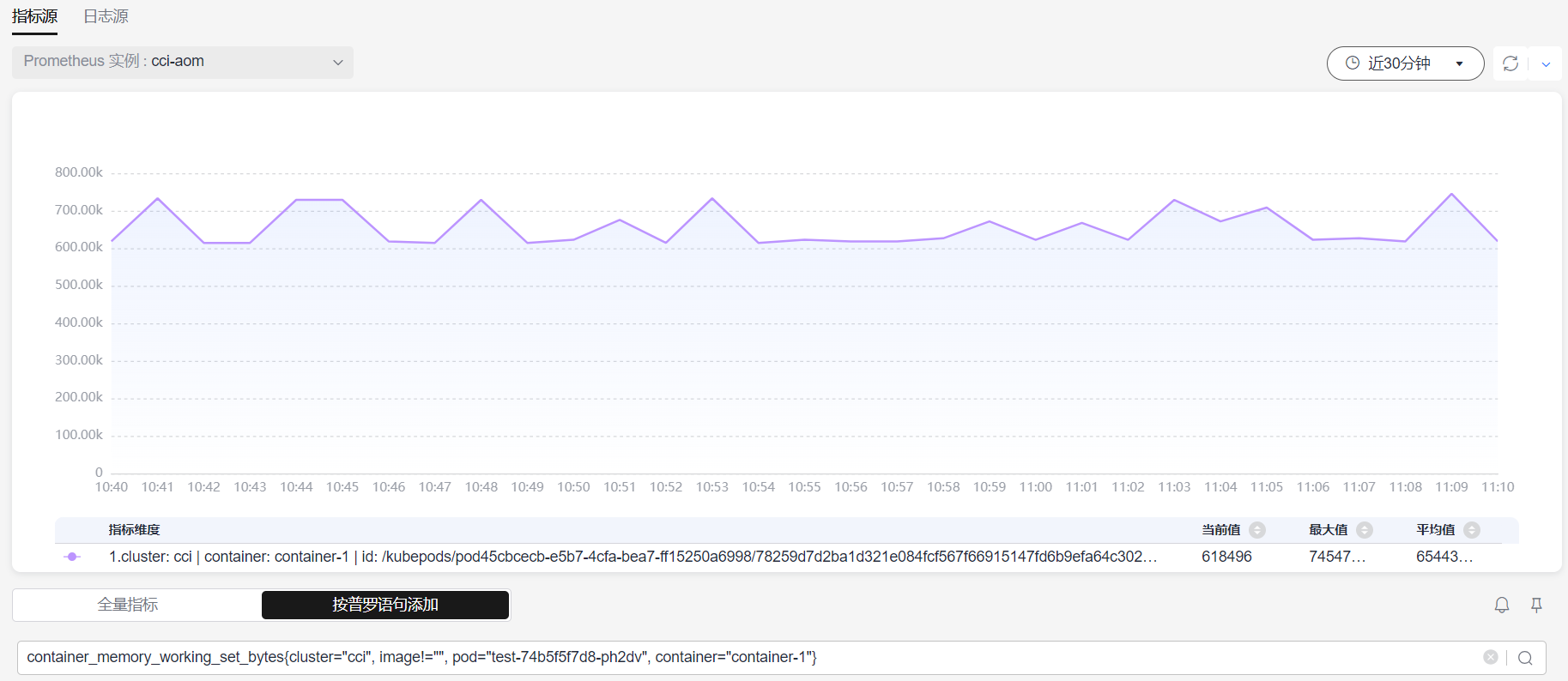Sort by 平均值 column icon
The width and height of the screenshot is (1568, 681).
tap(1472, 530)
